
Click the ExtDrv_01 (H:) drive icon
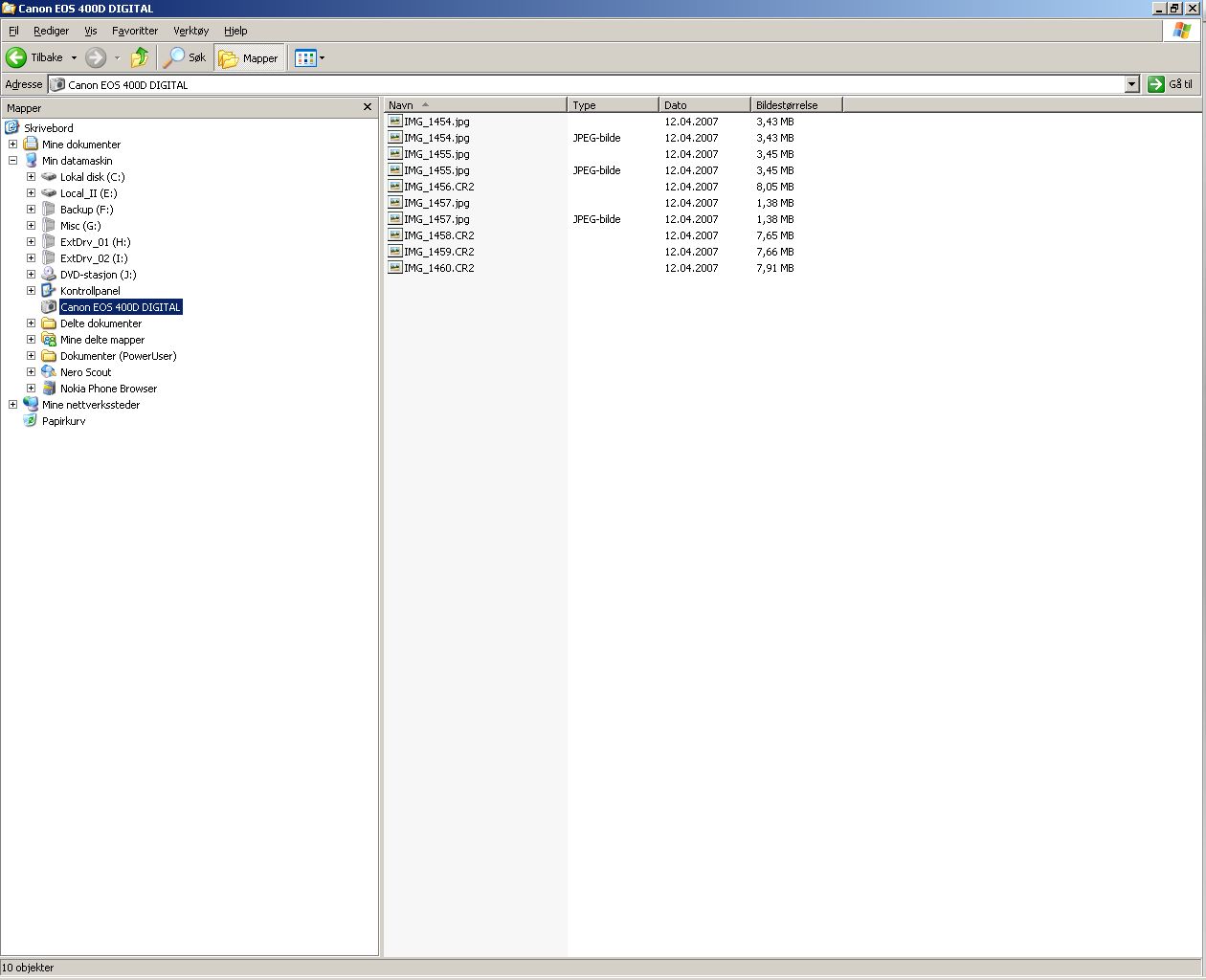click(x=49, y=241)
